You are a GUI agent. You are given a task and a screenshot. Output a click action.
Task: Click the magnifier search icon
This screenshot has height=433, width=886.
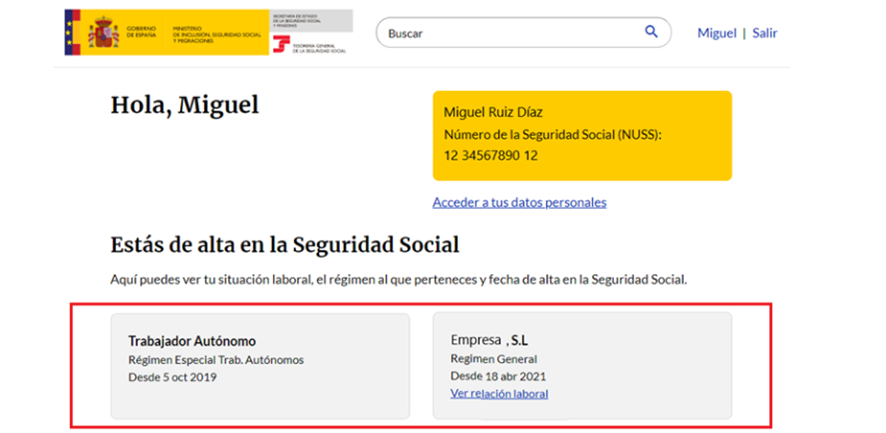pyautogui.click(x=651, y=32)
